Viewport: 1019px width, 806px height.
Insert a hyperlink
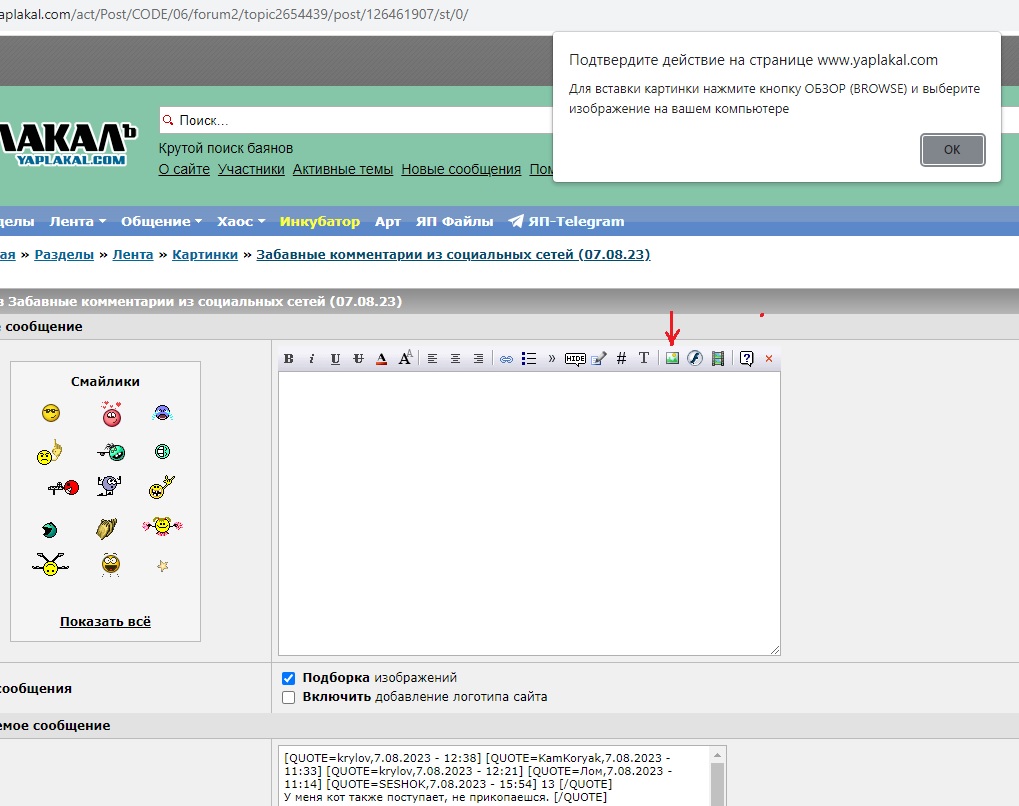click(506, 359)
